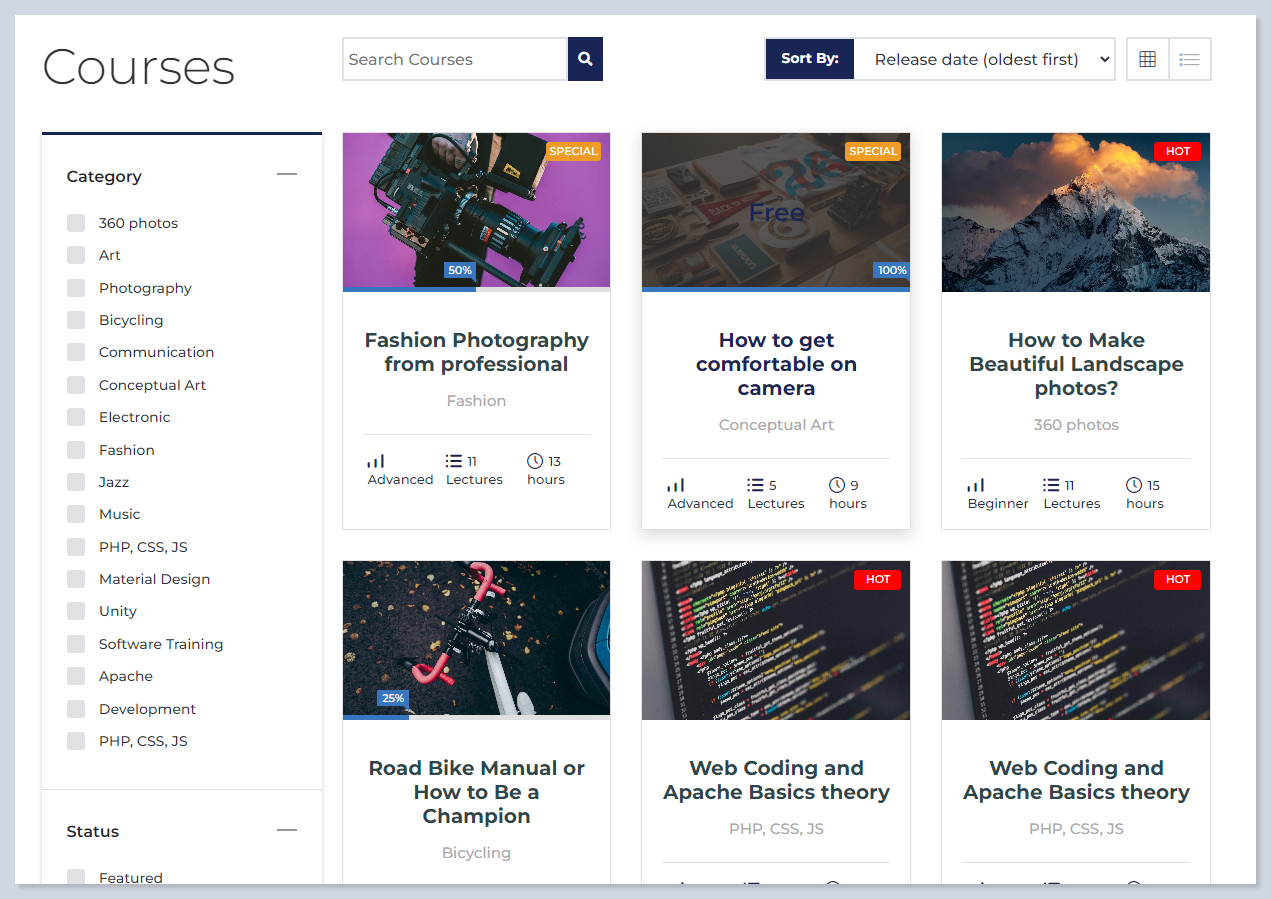Open the Road Bike Manual course title
Image resolution: width=1271 pixels, height=899 pixels.
tap(476, 792)
